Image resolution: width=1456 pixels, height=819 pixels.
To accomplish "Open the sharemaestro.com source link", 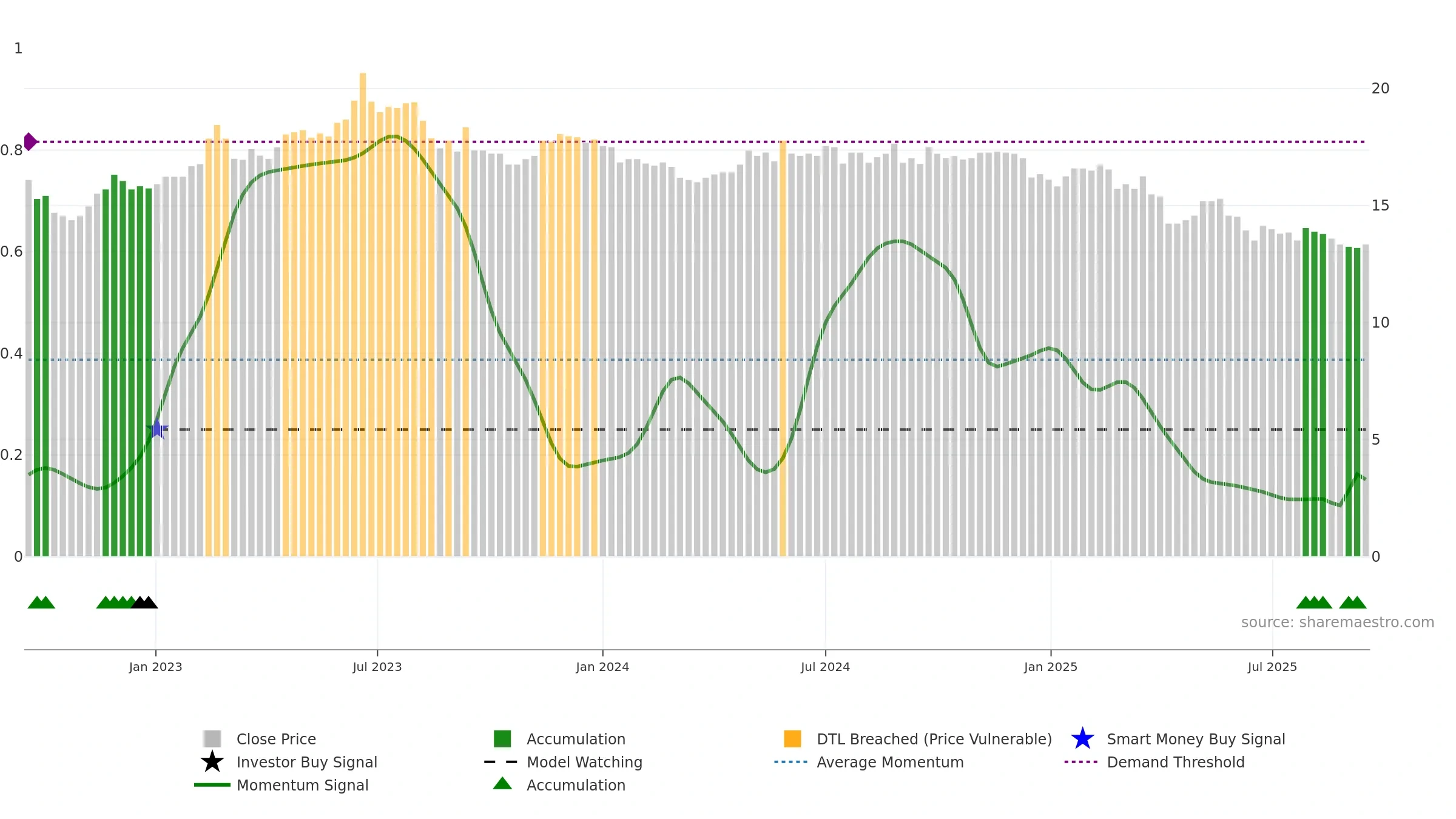I will [1337, 622].
